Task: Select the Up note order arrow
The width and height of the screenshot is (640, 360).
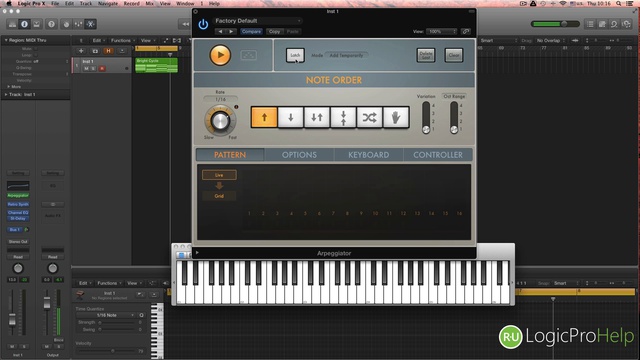Action: tap(264, 118)
